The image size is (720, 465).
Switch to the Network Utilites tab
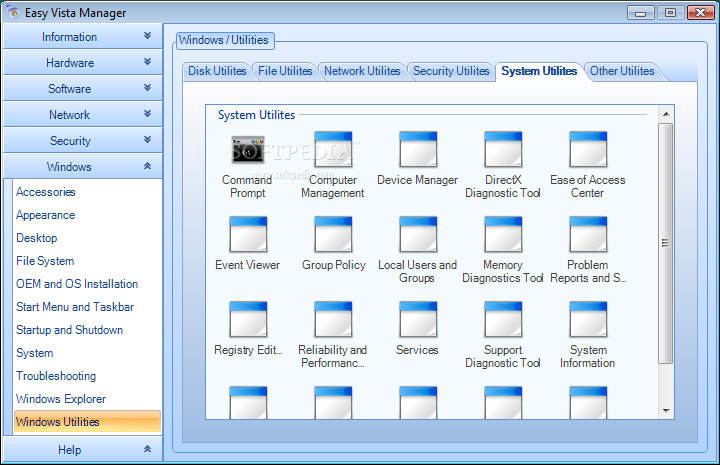pyautogui.click(x=362, y=71)
